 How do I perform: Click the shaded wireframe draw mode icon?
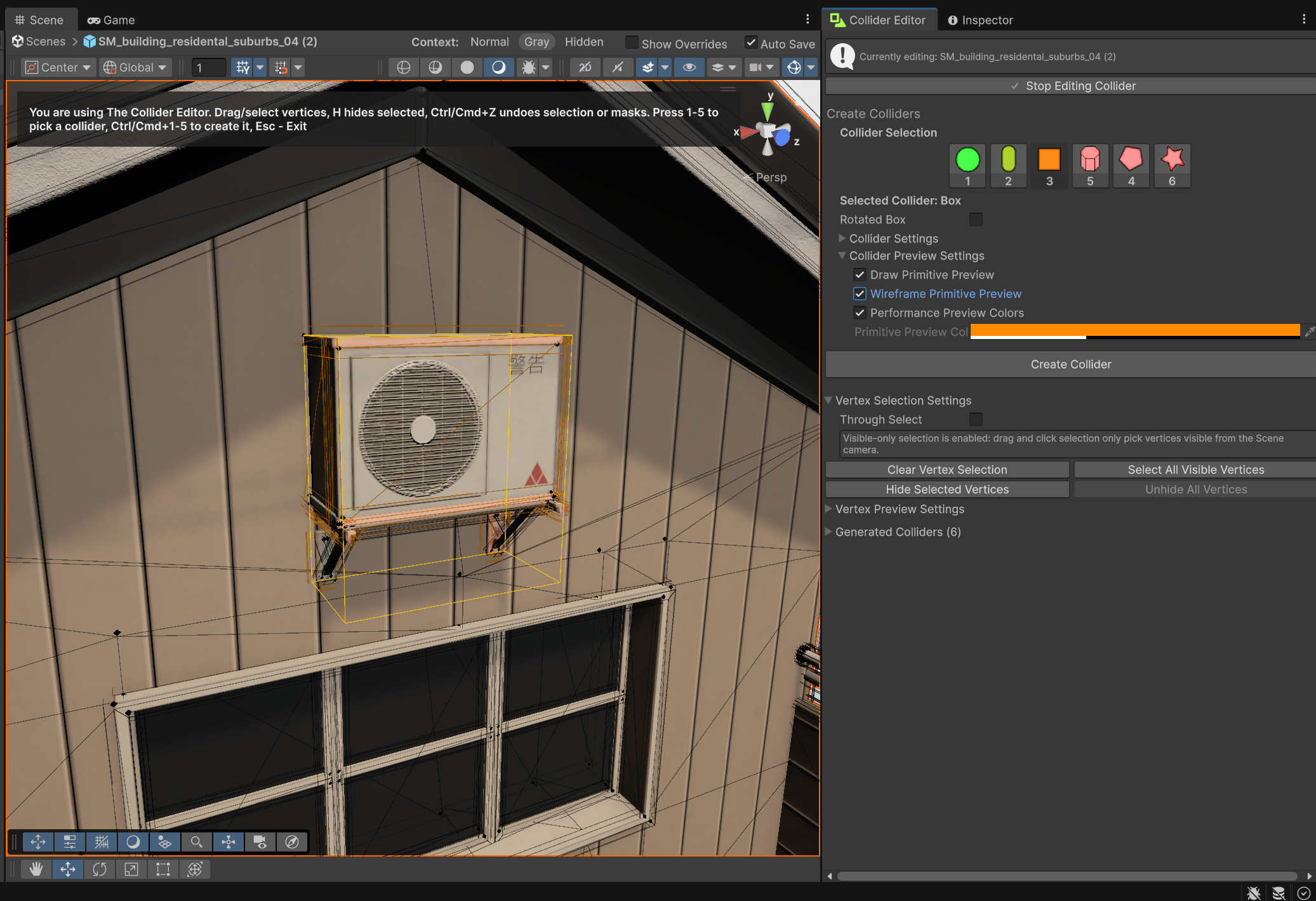pos(435,67)
